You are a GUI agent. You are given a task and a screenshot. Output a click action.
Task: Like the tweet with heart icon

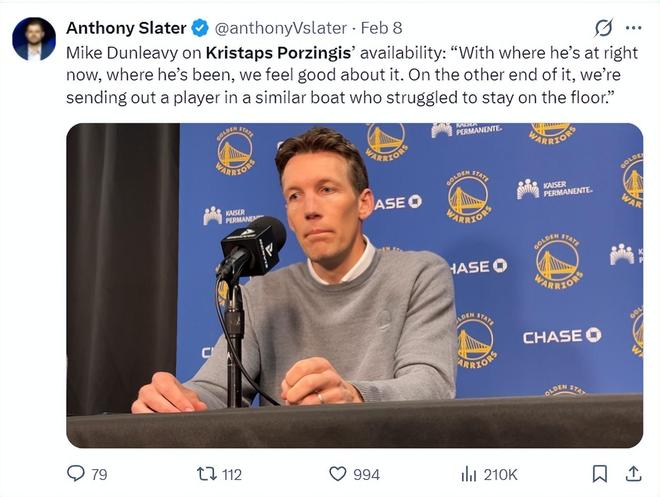(x=338, y=474)
